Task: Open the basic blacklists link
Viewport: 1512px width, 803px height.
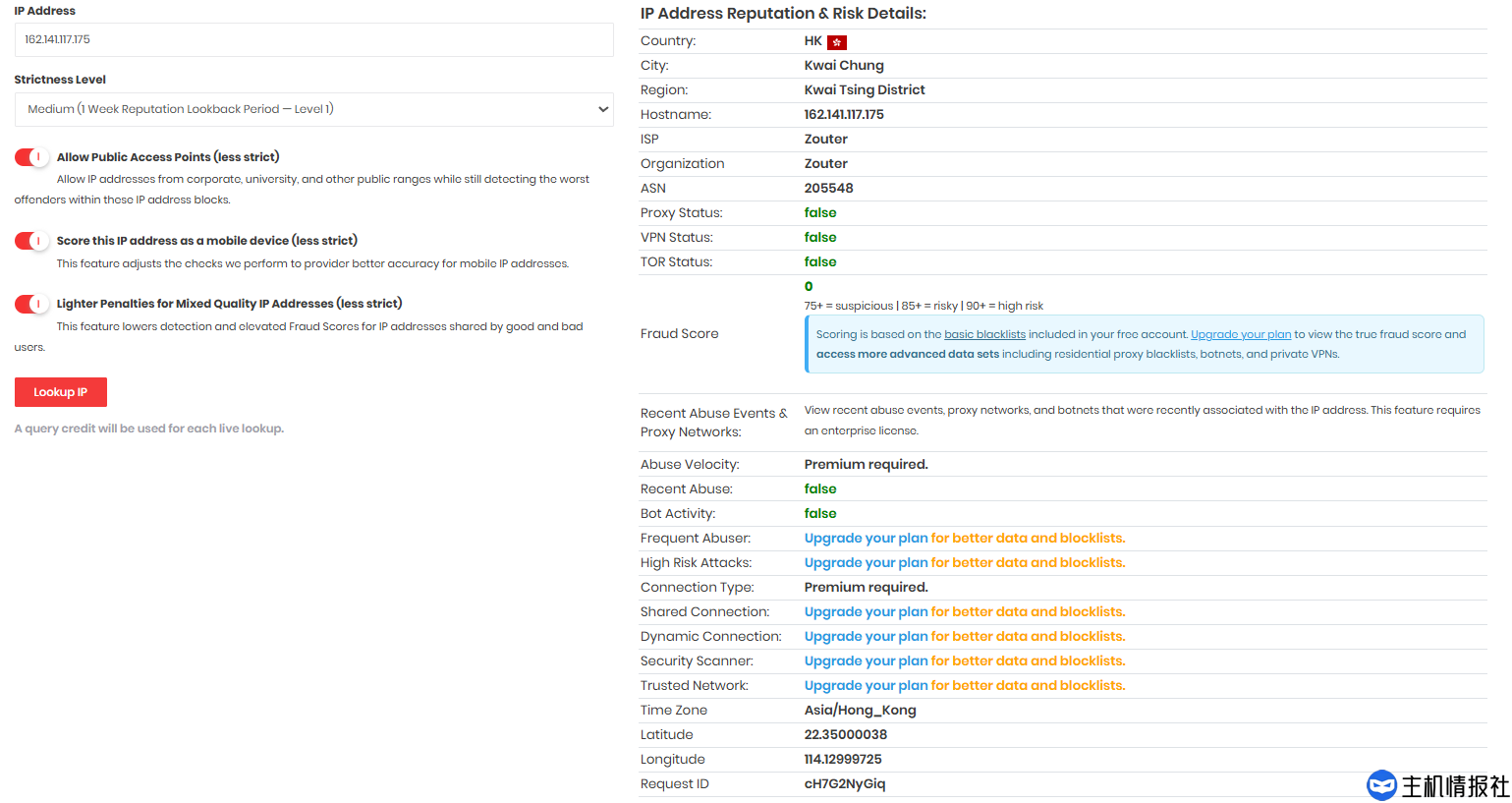Action: [984, 335]
